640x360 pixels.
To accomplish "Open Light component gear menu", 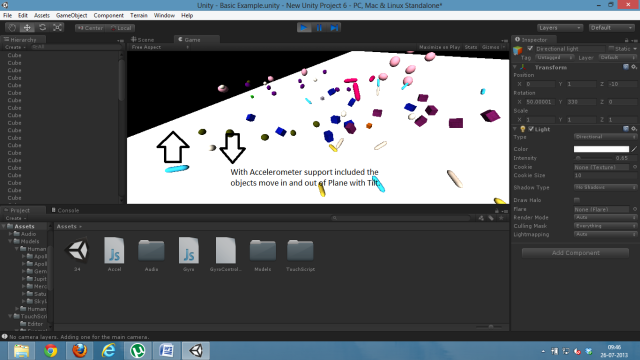I will [x=633, y=129].
